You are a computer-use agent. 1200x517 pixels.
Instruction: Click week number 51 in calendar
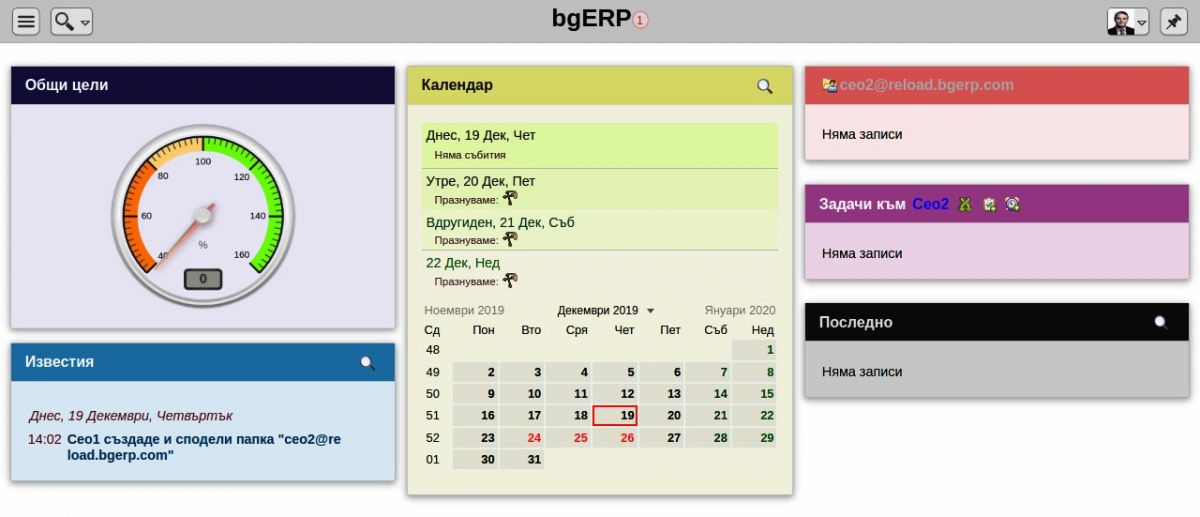pos(432,416)
